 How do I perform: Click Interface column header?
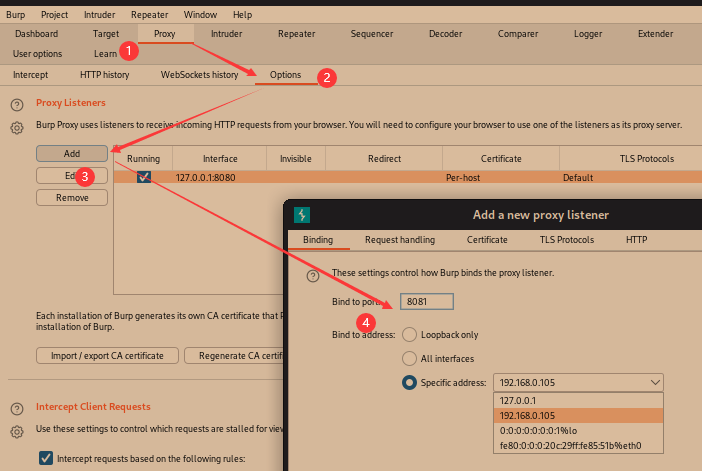[x=220, y=158]
